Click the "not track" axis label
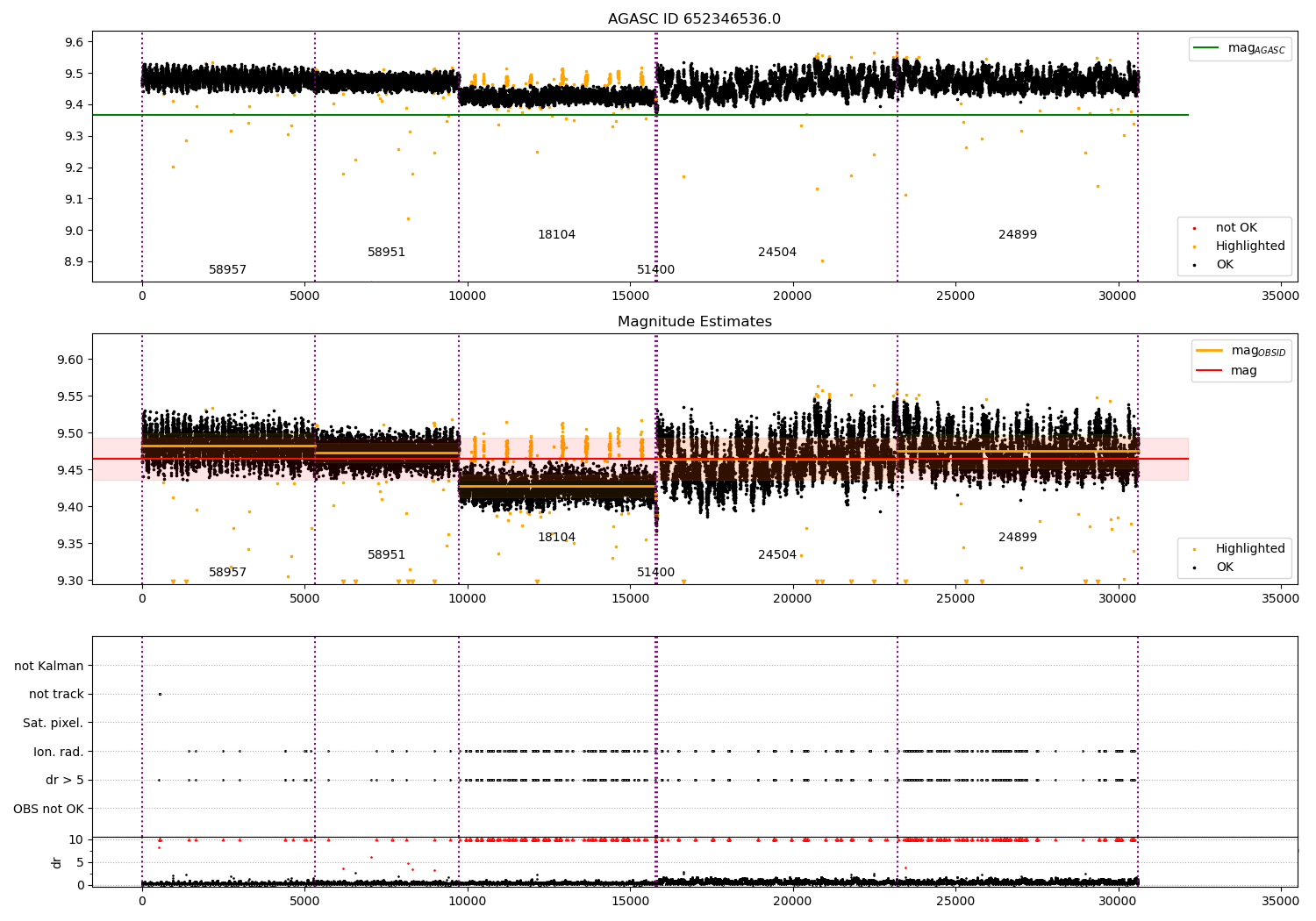 tap(56, 695)
